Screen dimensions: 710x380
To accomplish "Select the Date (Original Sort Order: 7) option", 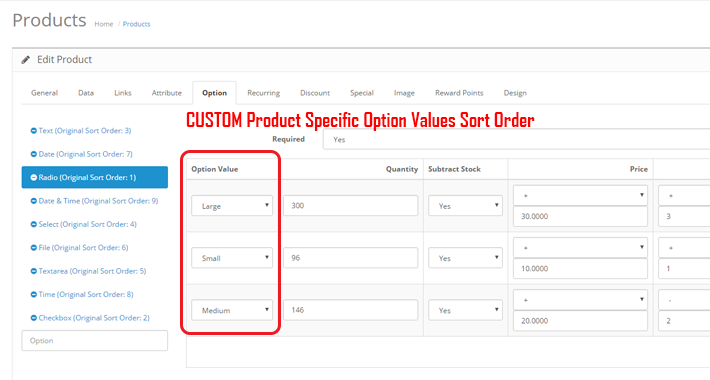I will pyautogui.click(x=85, y=154).
